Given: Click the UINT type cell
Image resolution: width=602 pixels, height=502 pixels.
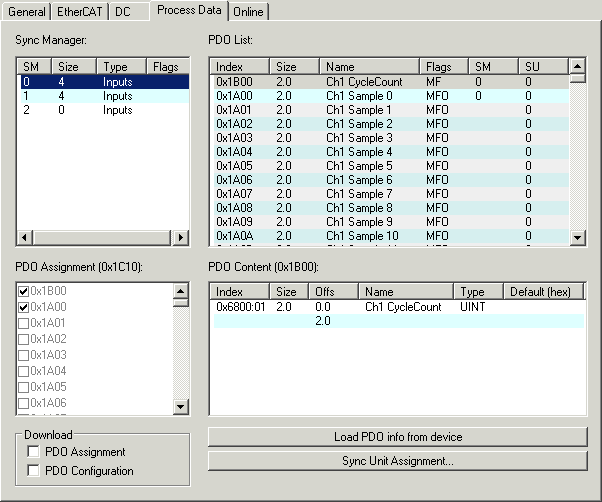Looking at the screenshot, I should pos(473,307).
